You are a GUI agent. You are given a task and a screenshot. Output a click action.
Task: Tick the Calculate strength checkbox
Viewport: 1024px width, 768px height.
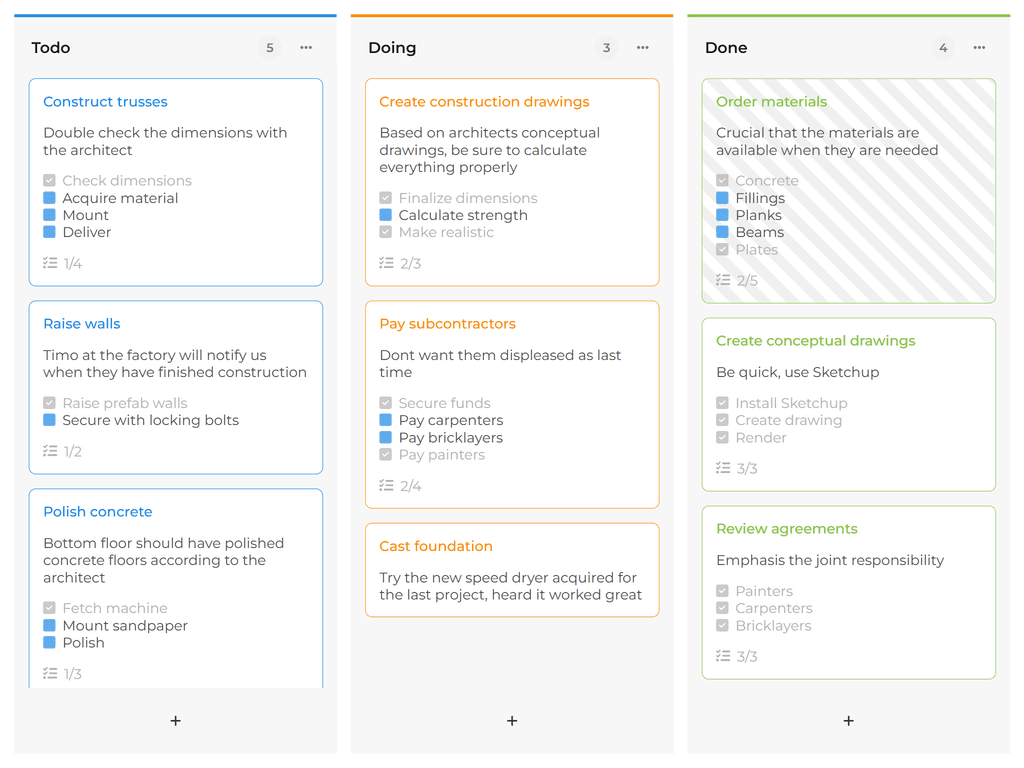point(386,215)
